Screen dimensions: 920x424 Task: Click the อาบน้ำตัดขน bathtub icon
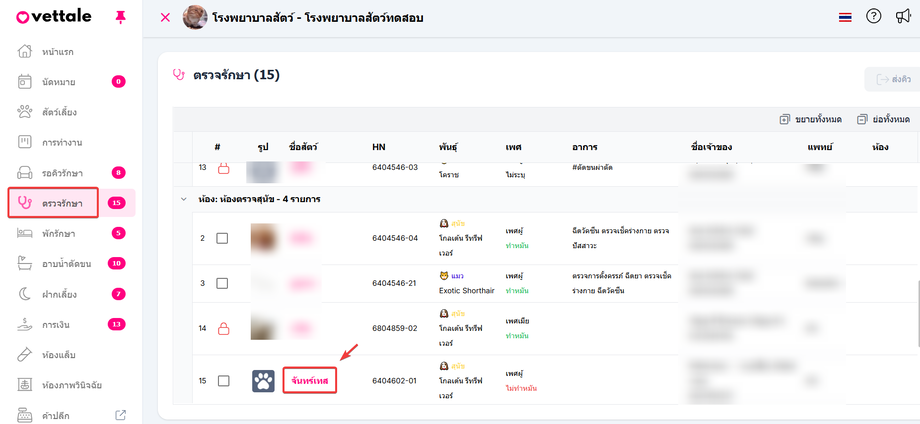pyautogui.click(x=25, y=263)
